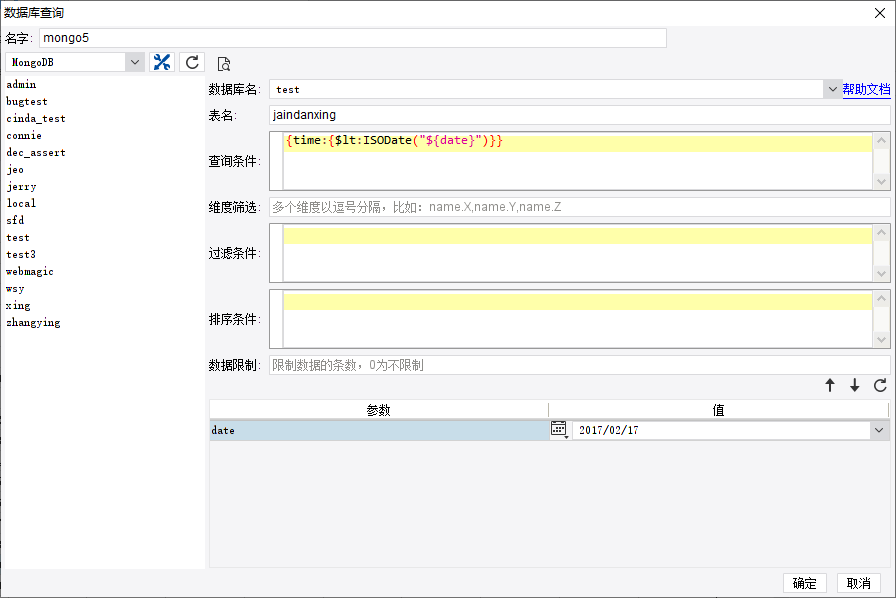
Task: Click the 表名 jaindanxing input field
Action: pos(579,115)
